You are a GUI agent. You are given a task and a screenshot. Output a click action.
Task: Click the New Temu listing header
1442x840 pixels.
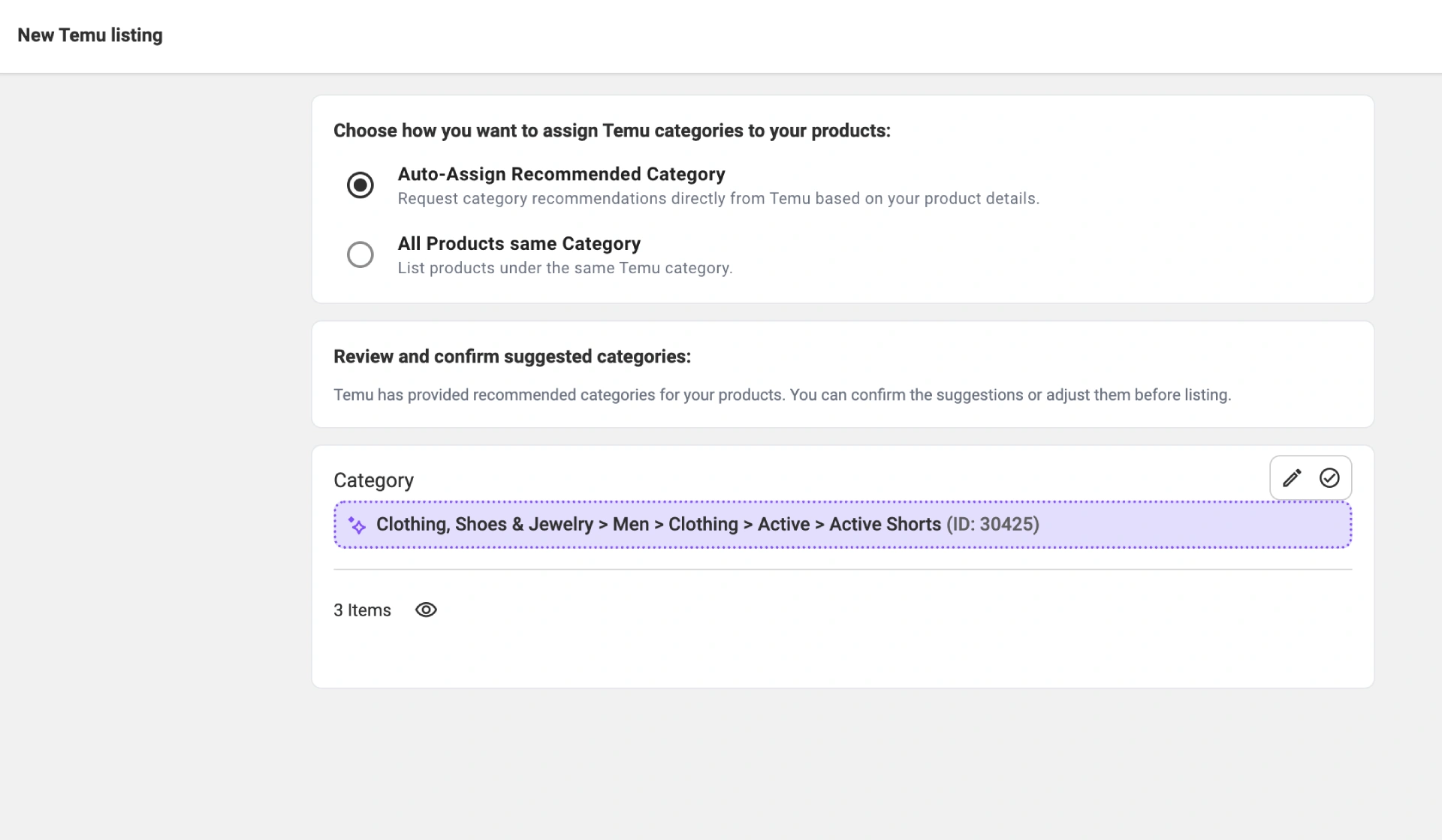(x=90, y=35)
